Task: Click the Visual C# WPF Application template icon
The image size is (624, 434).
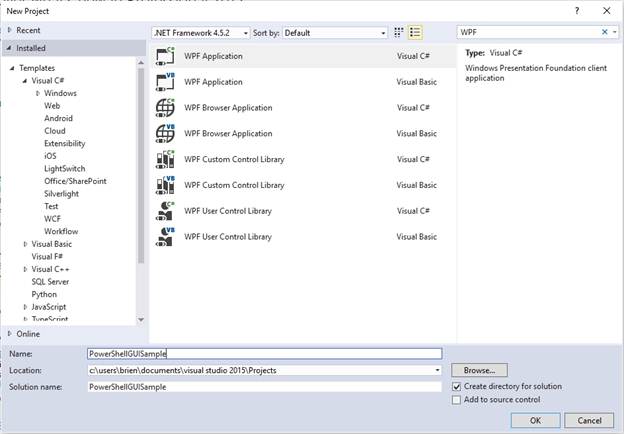Action: point(165,56)
